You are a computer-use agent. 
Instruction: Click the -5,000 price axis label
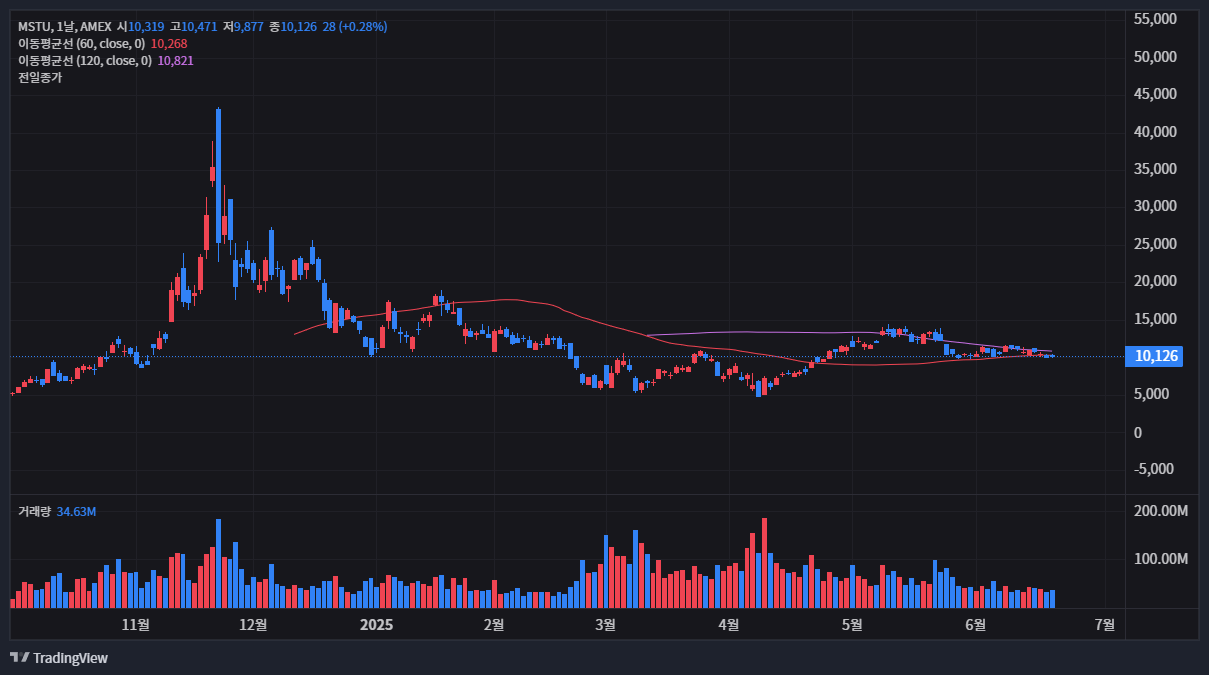coord(1154,469)
